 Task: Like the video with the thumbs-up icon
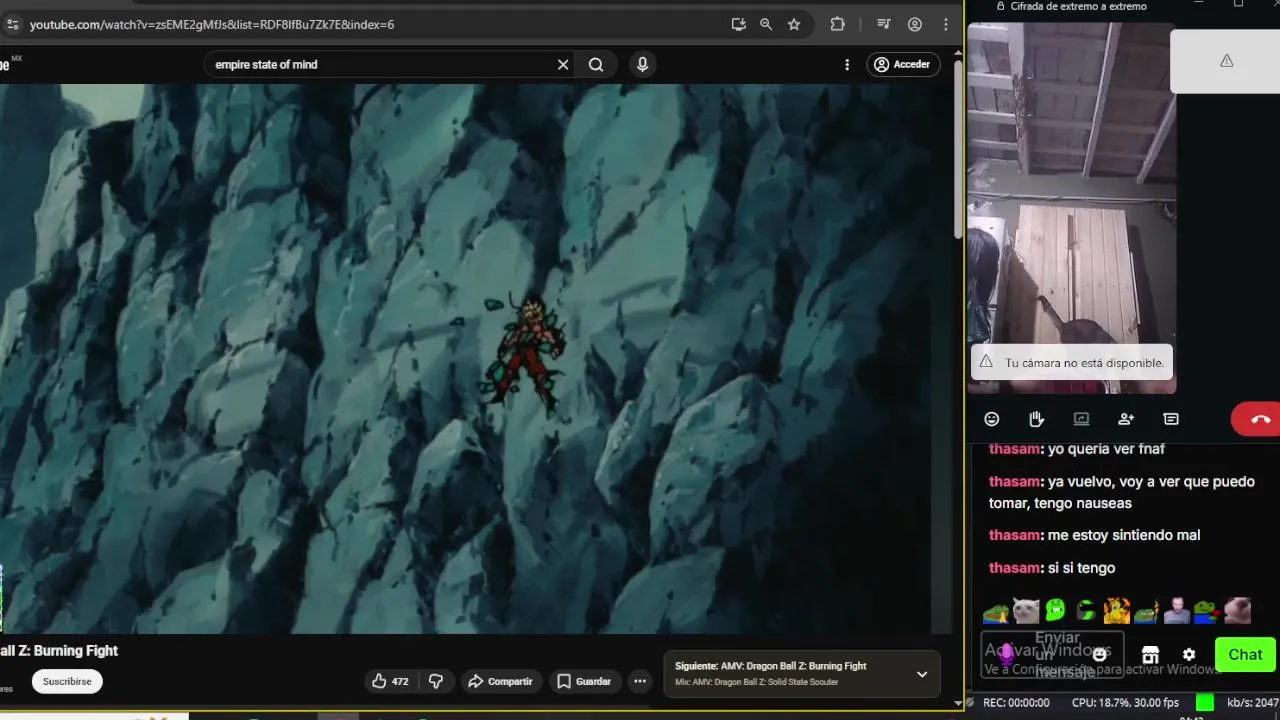coord(390,681)
